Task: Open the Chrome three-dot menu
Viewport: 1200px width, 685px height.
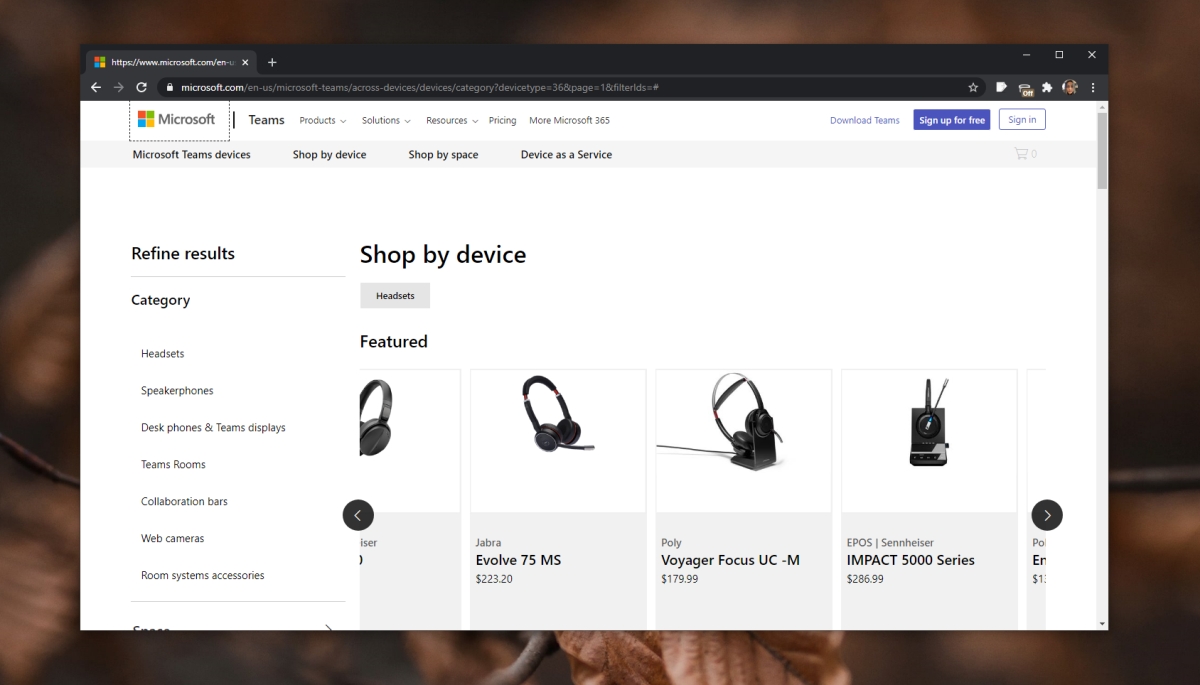Action: (x=1093, y=87)
